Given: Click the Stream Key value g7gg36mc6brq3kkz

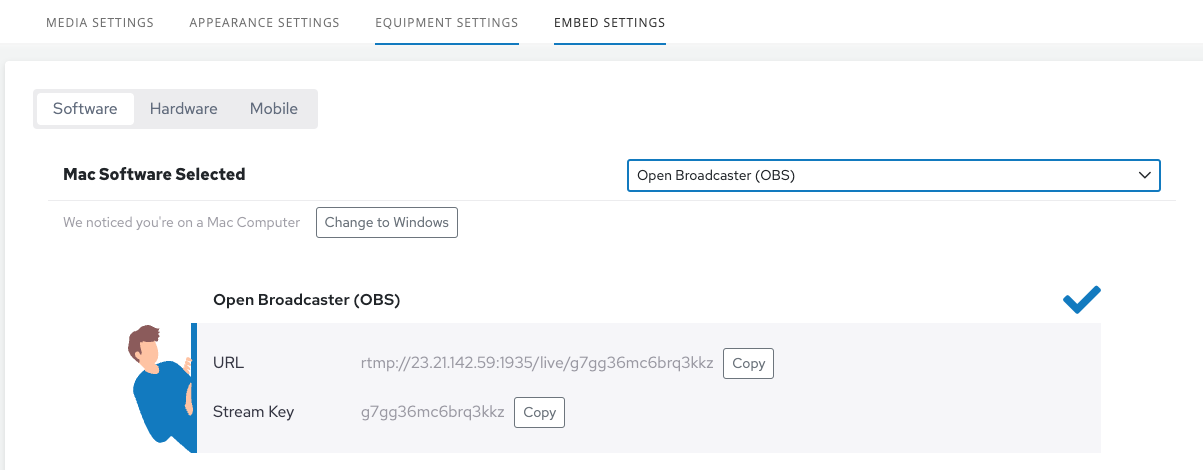Looking at the screenshot, I should click(433, 412).
